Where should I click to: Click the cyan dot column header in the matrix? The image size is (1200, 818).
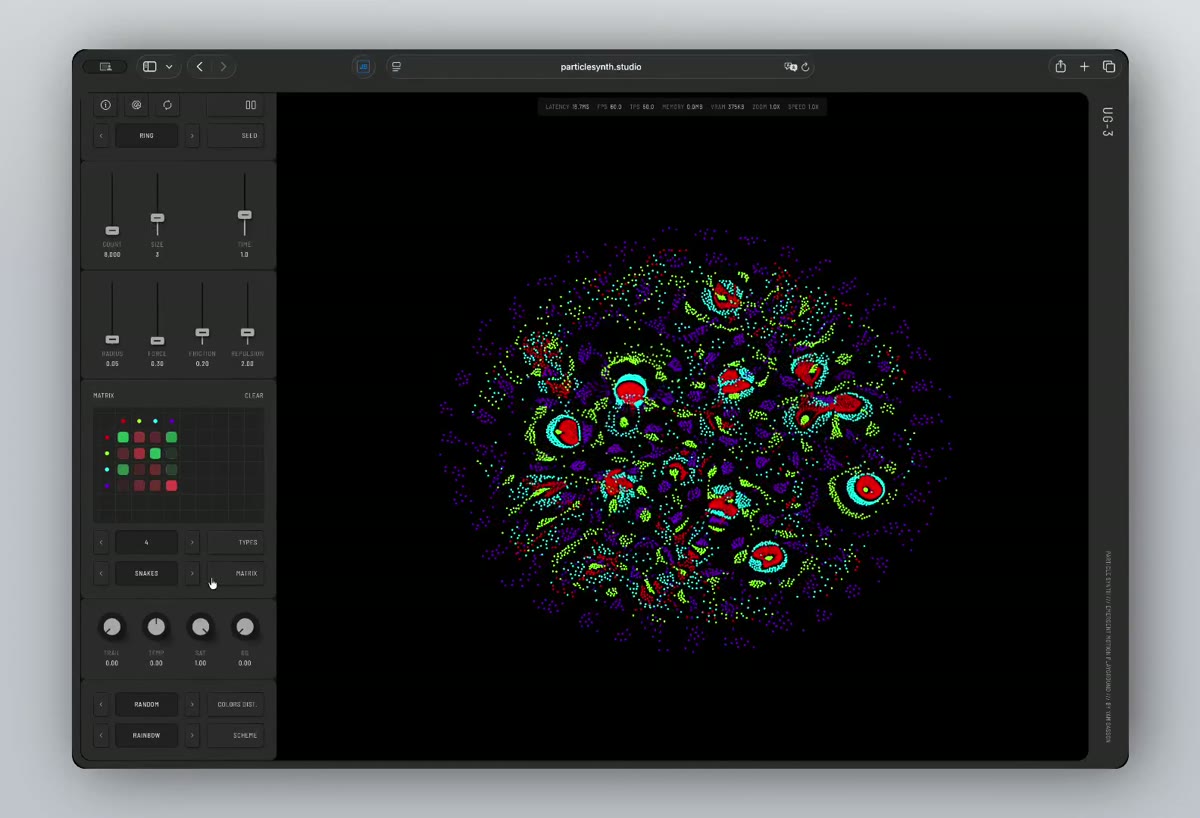(155, 421)
